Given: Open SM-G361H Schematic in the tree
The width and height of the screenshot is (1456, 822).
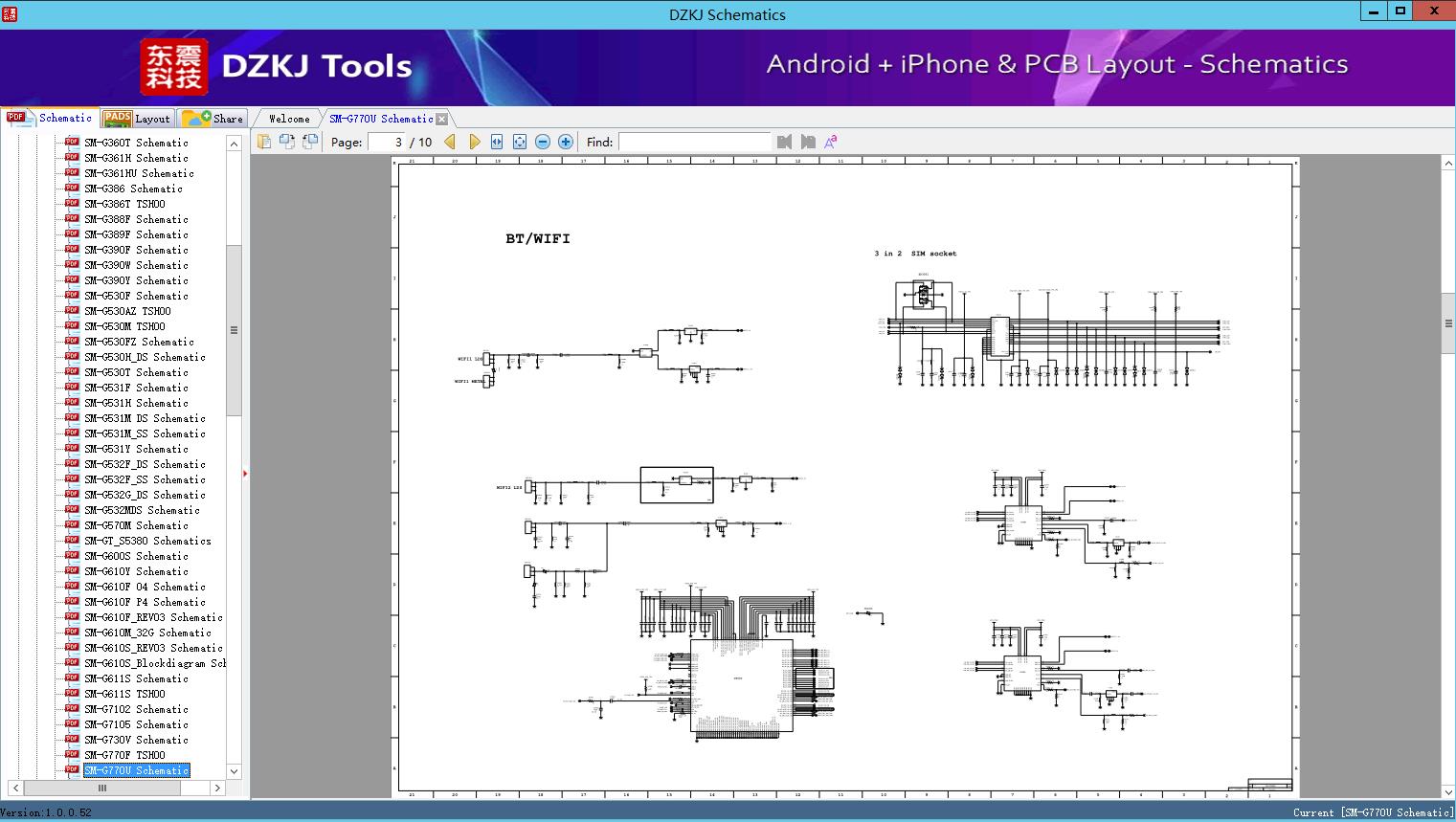Looking at the screenshot, I should (x=136, y=158).
